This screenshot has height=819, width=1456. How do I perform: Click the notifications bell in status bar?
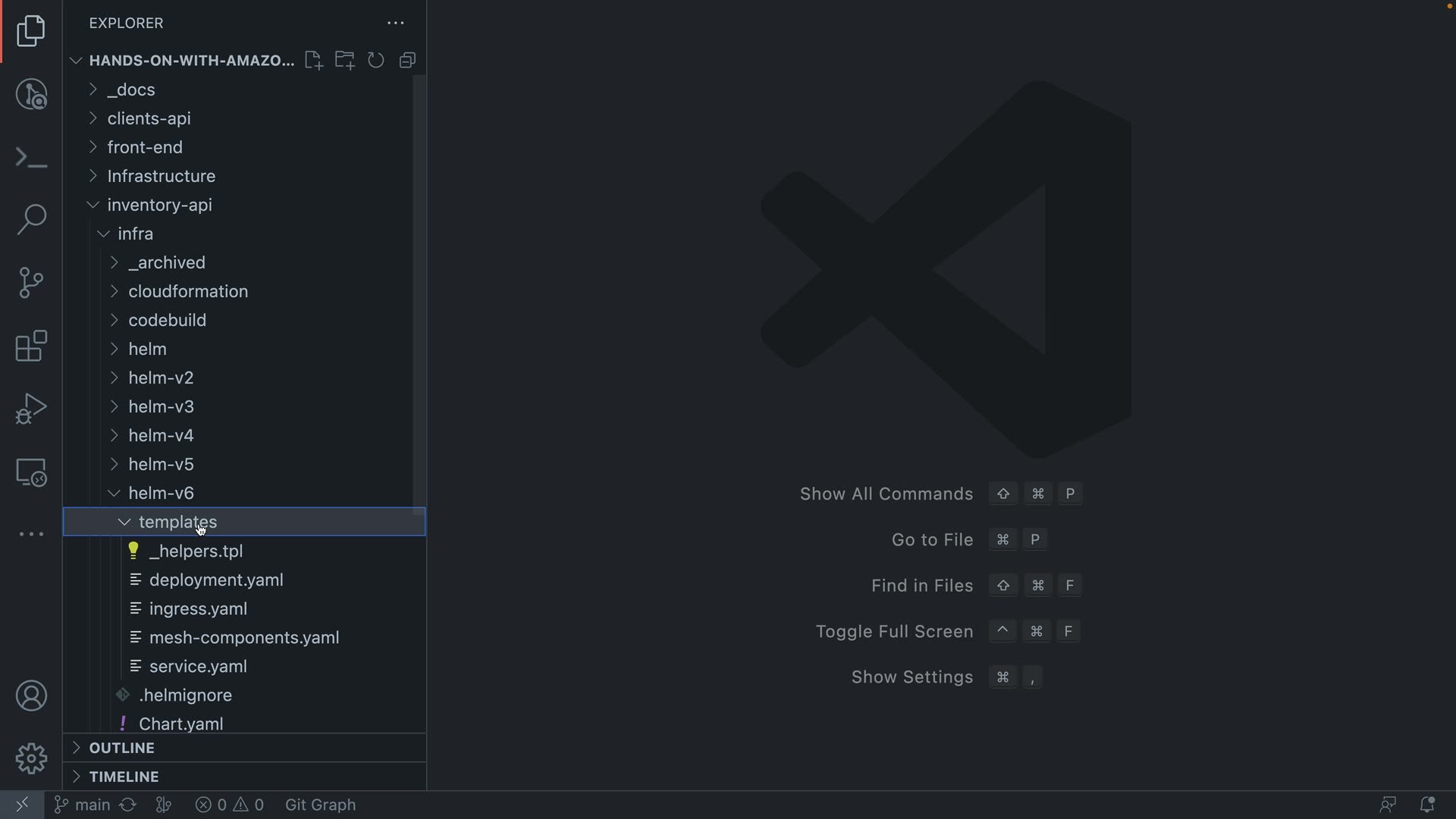coord(1426,805)
